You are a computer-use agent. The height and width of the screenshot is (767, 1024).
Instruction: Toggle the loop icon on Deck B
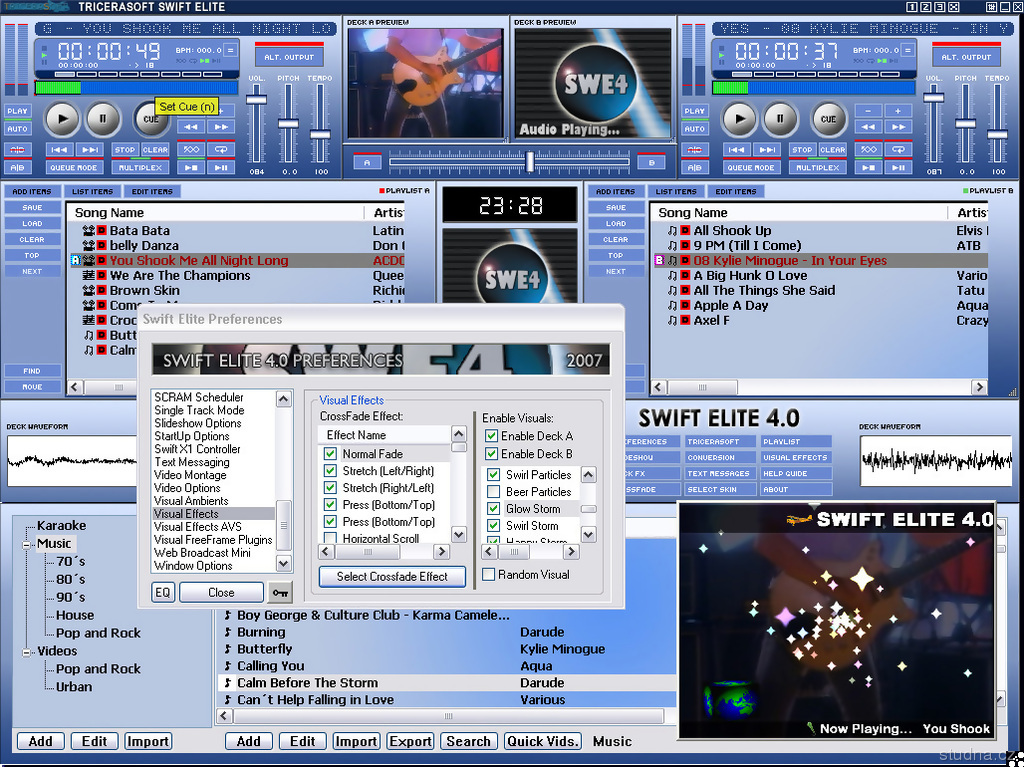coord(899,150)
